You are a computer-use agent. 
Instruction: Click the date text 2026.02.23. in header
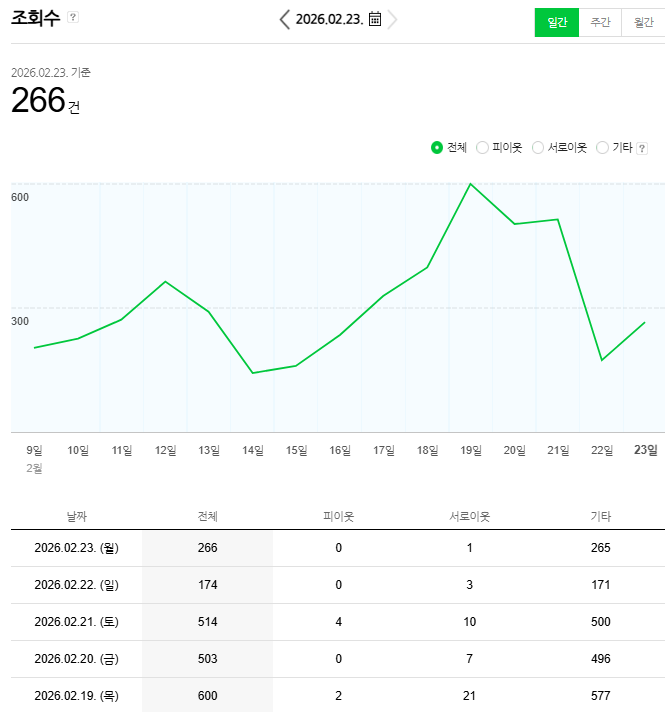click(x=329, y=20)
